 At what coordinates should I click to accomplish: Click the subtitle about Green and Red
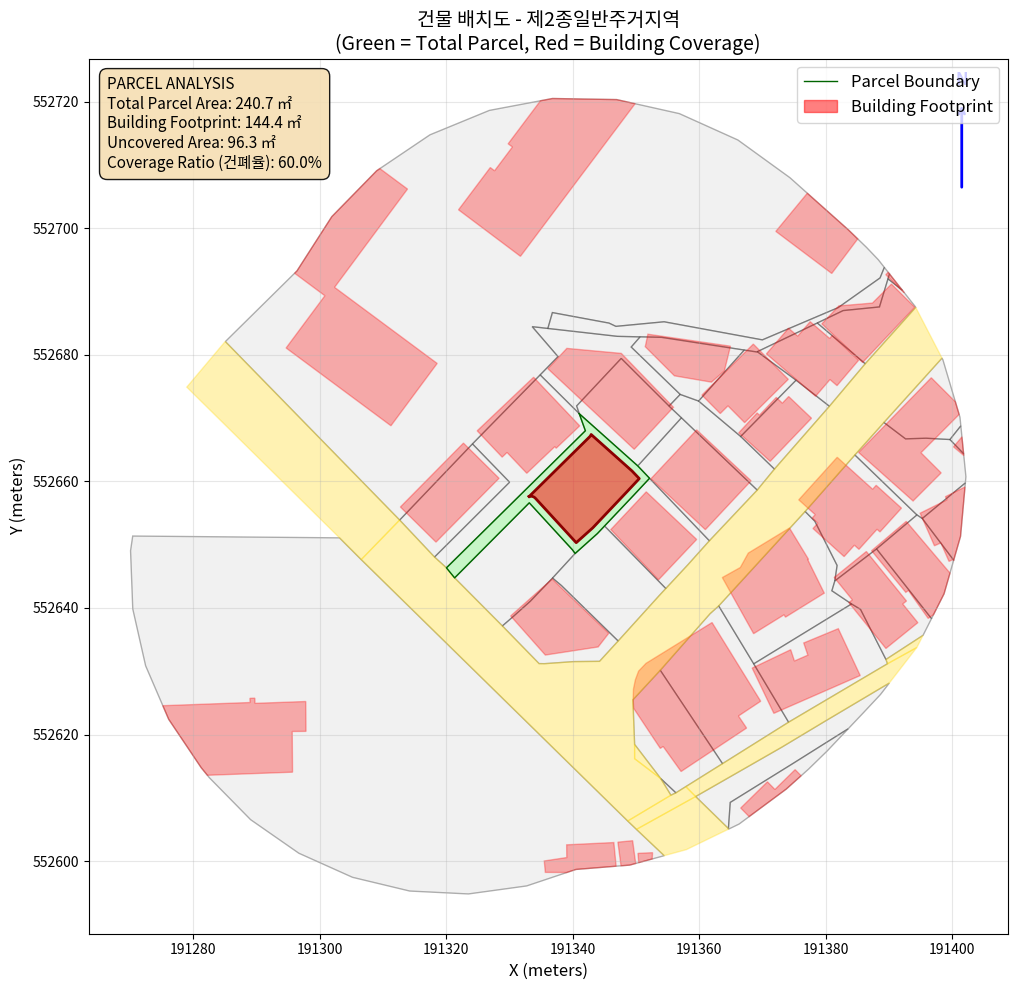pyautogui.click(x=547, y=43)
